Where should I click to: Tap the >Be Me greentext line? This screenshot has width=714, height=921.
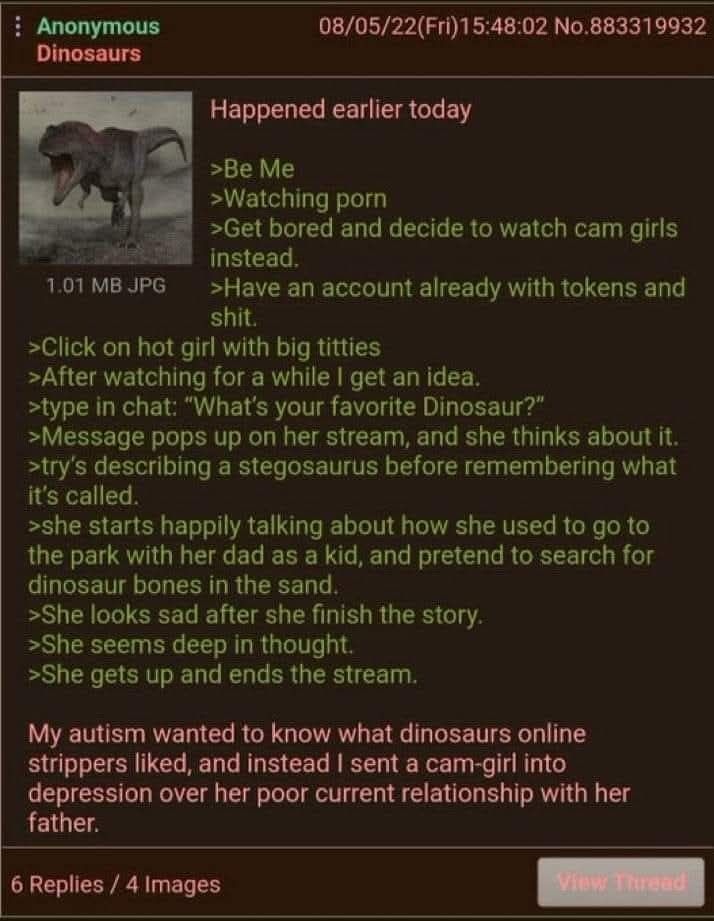click(252, 169)
